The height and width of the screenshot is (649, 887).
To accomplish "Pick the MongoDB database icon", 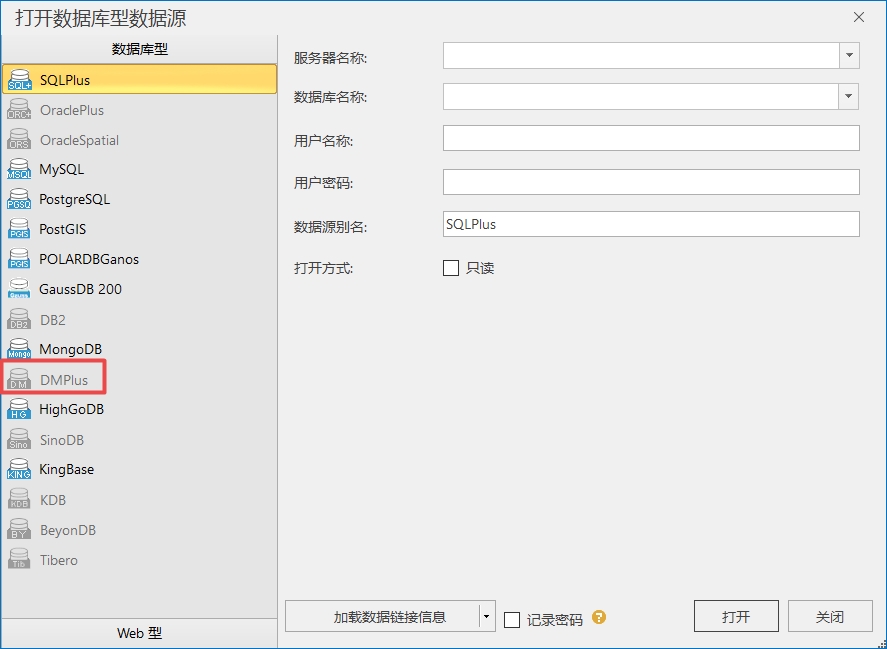I will pos(19,349).
